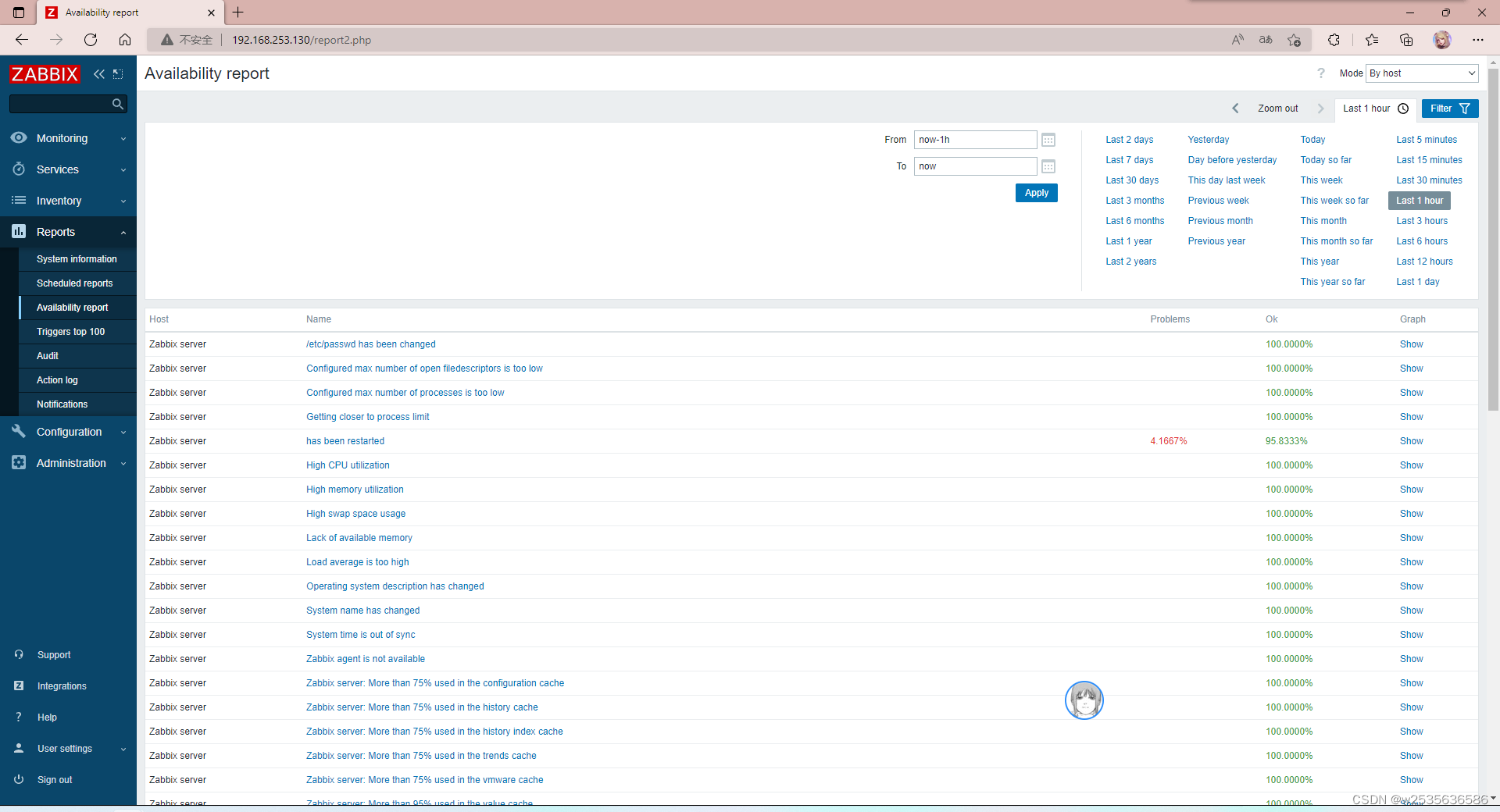Add page to favorites icon
Screen dimensions: 1500x812
[x=1294, y=40]
